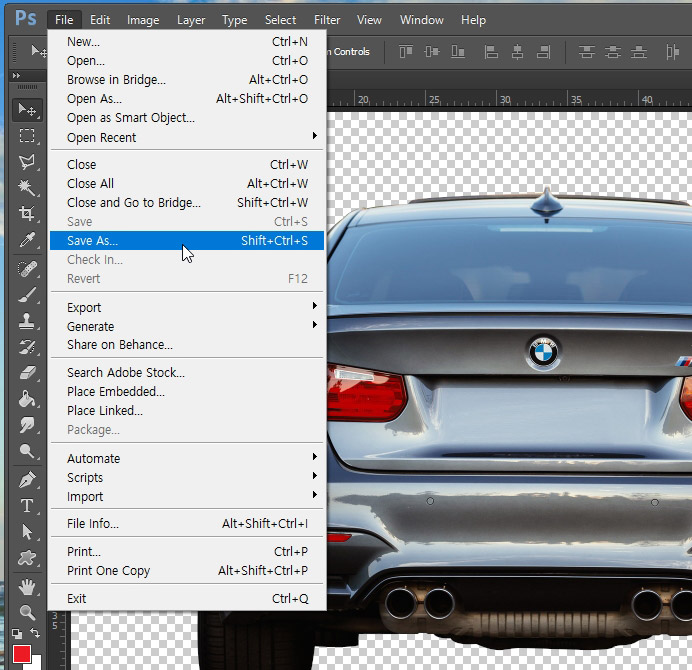Open the Filter menu
This screenshot has height=670, width=692.
pyautogui.click(x=327, y=20)
